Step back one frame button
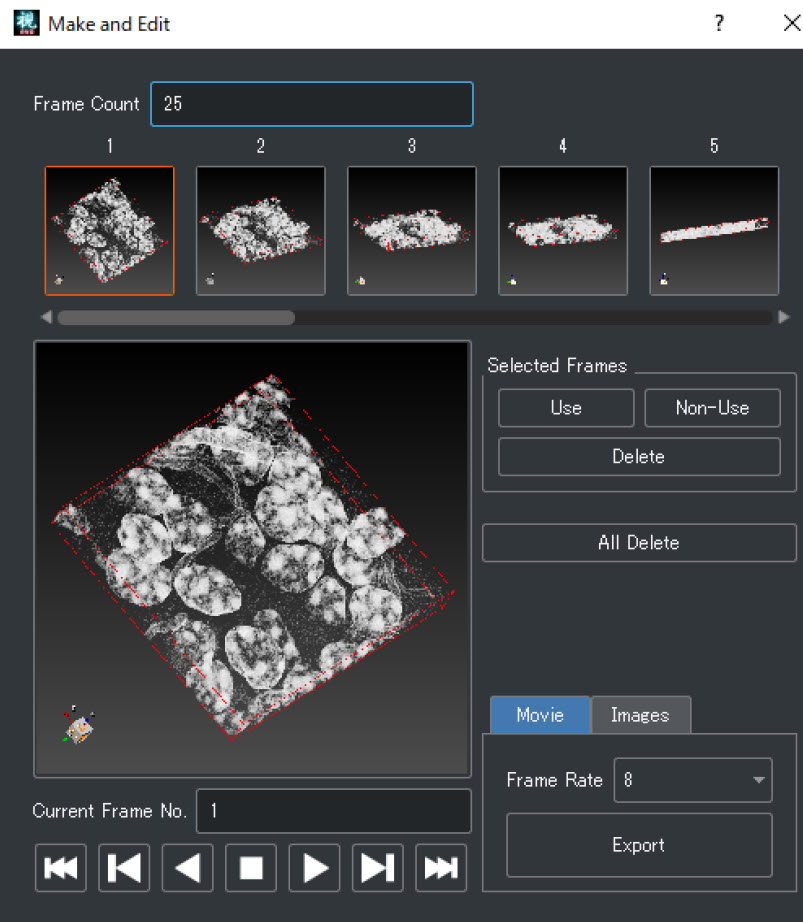803x922 pixels. [x=124, y=867]
